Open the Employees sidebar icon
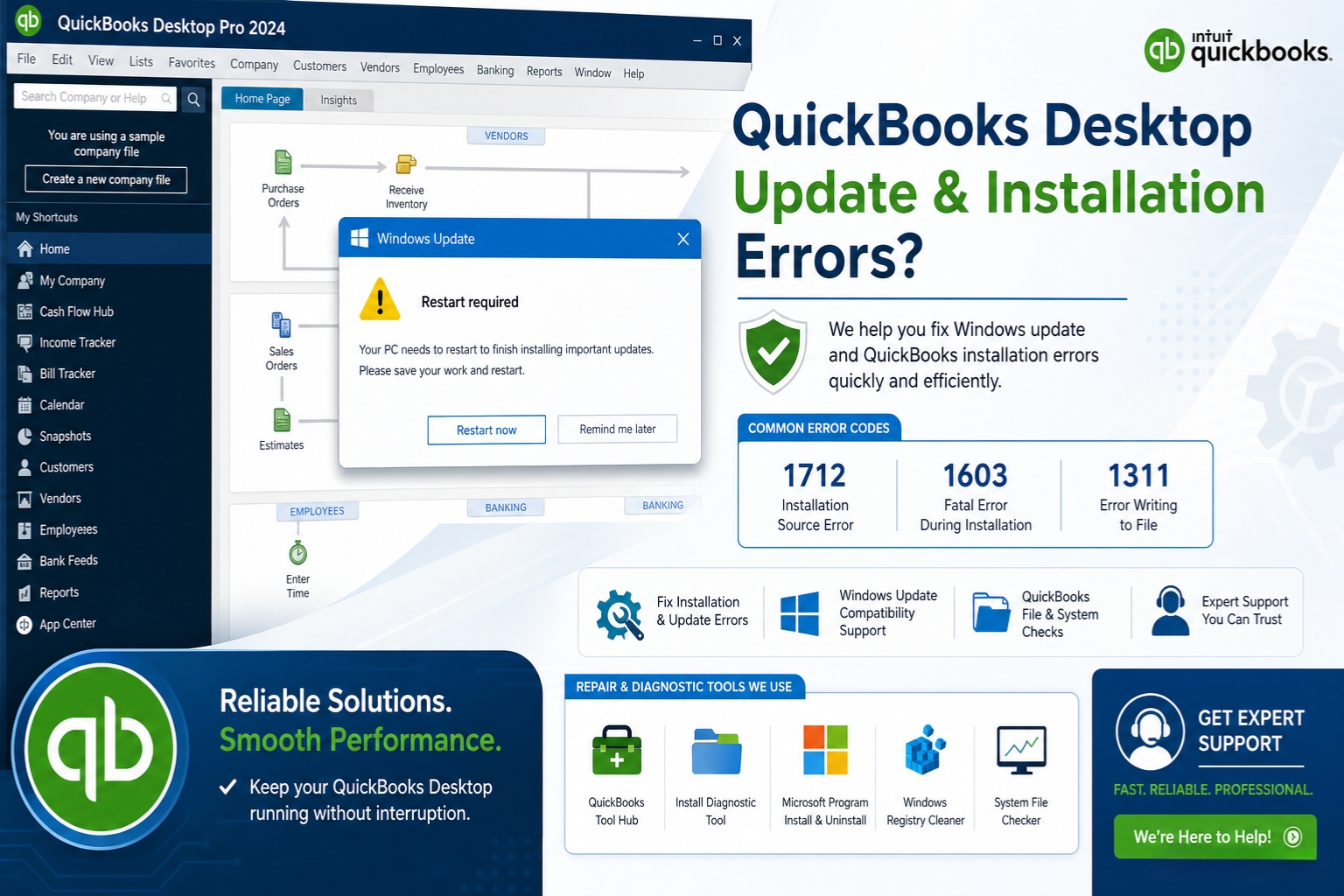1344x896 pixels. click(x=25, y=530)
